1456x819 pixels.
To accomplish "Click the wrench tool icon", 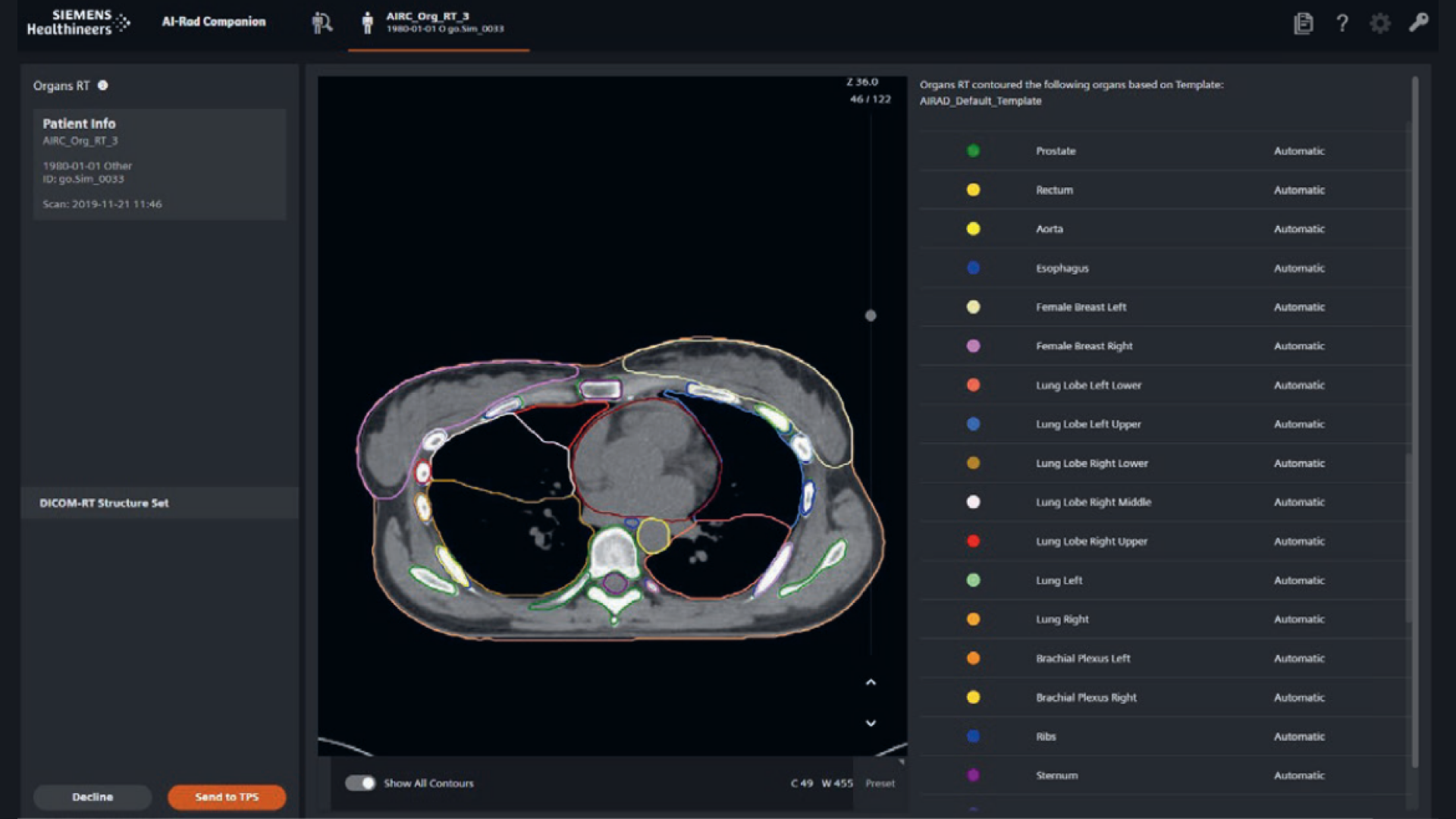I will [1418, 23].
